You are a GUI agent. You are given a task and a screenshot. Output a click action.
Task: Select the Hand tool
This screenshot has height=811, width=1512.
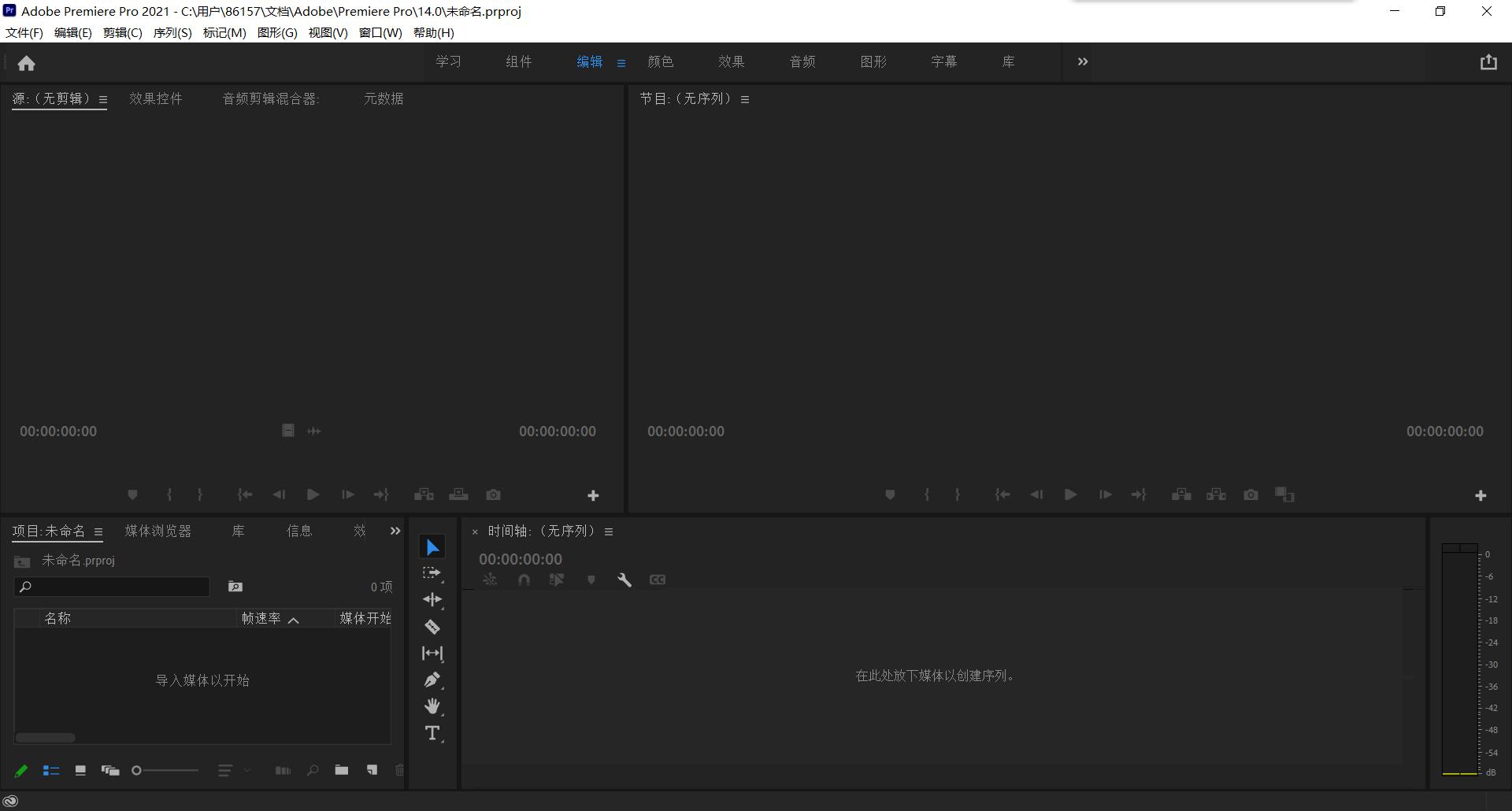tap(432, 705)
